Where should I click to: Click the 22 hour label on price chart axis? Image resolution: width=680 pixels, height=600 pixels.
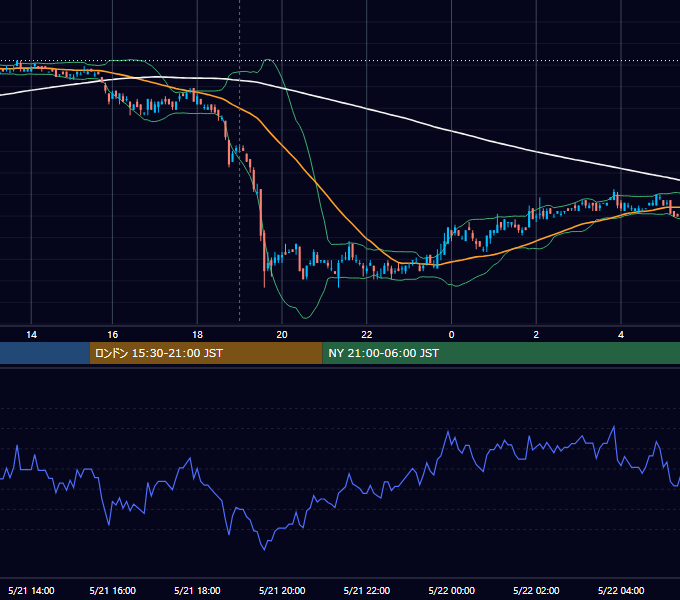tap(367, 335)
